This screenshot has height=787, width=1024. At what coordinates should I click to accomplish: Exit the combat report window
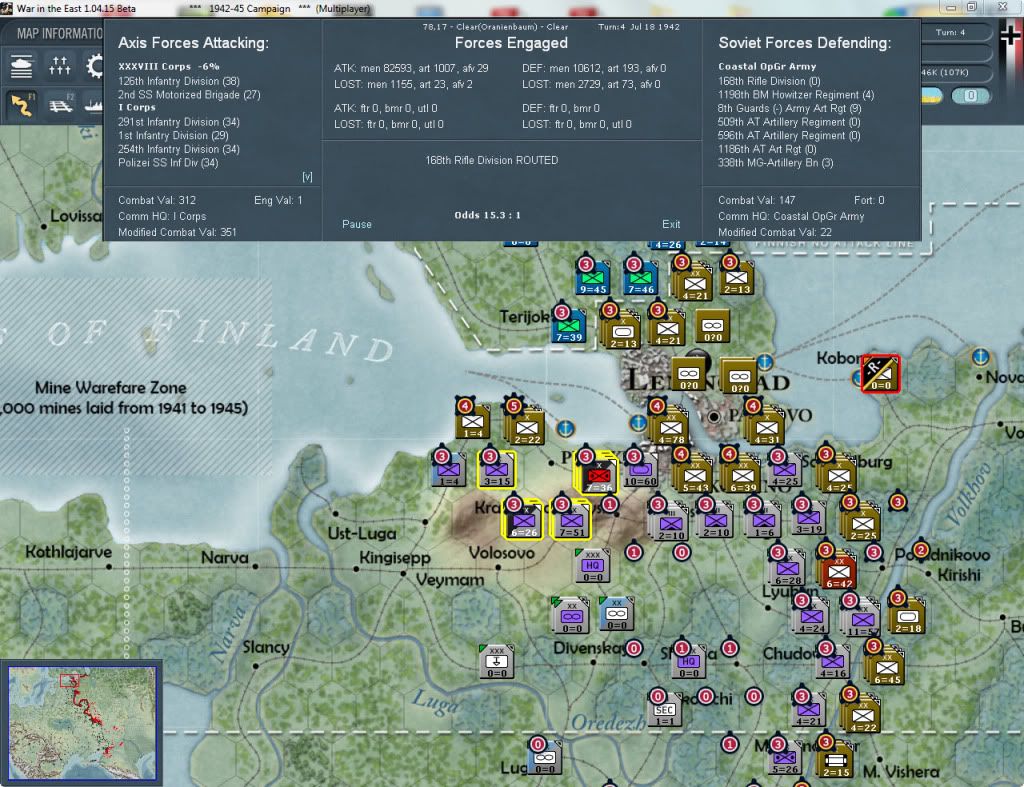[x=671, y=224]
